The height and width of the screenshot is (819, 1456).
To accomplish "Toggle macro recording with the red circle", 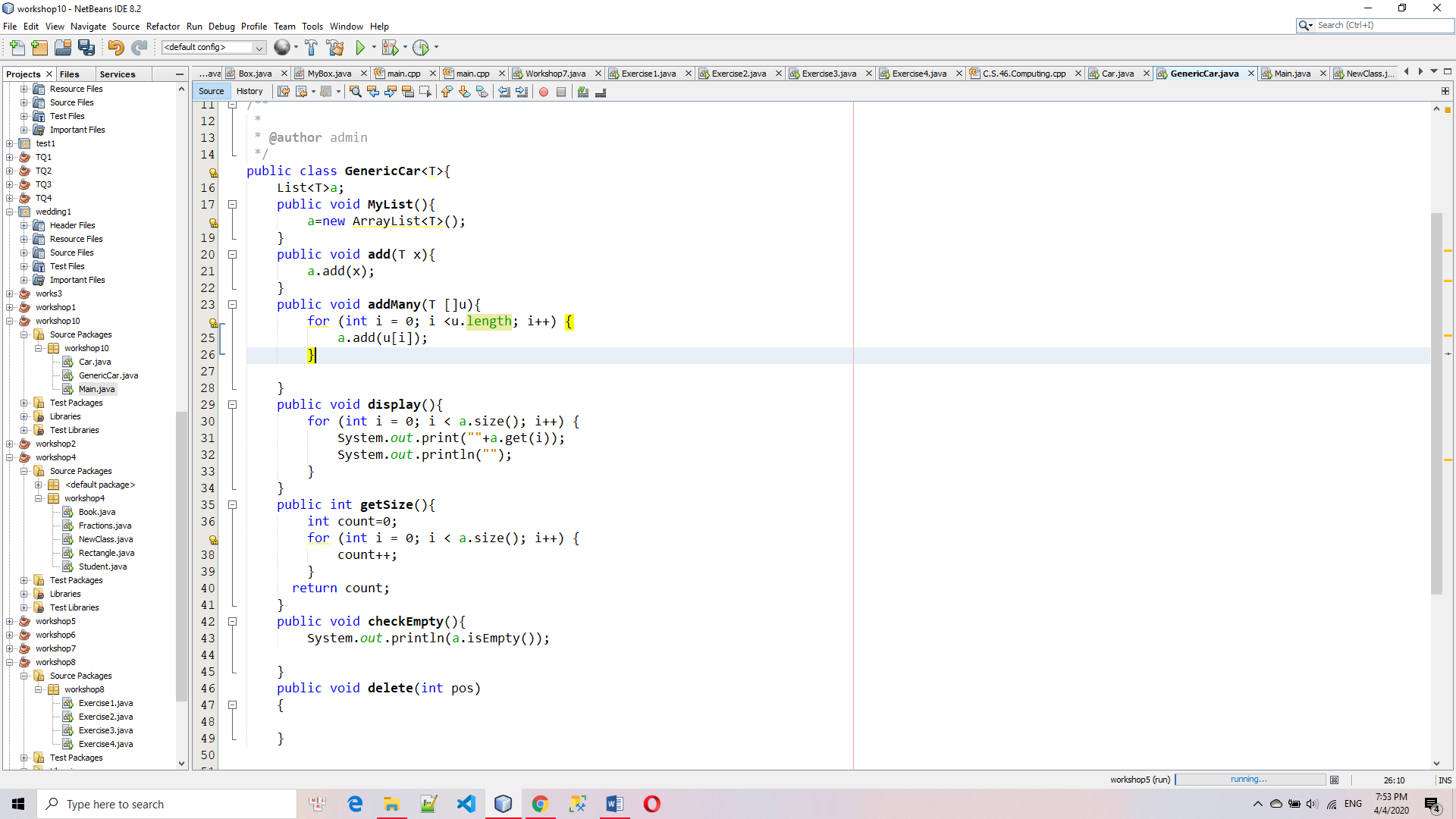I will pos(543,92).
